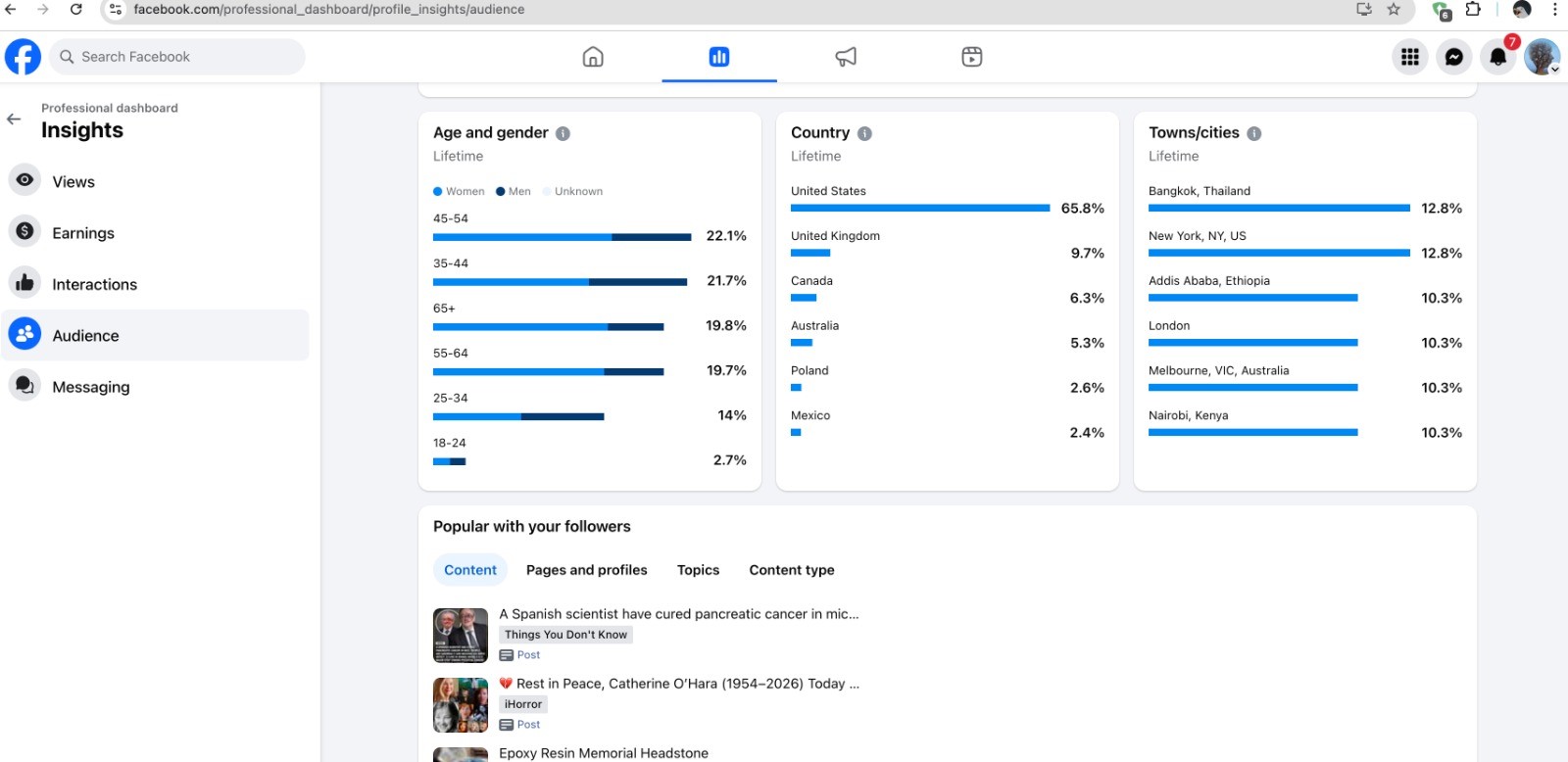Viewport: 1568px width, 762px height.
Task: Select the Topics tab
Action: 698,570
